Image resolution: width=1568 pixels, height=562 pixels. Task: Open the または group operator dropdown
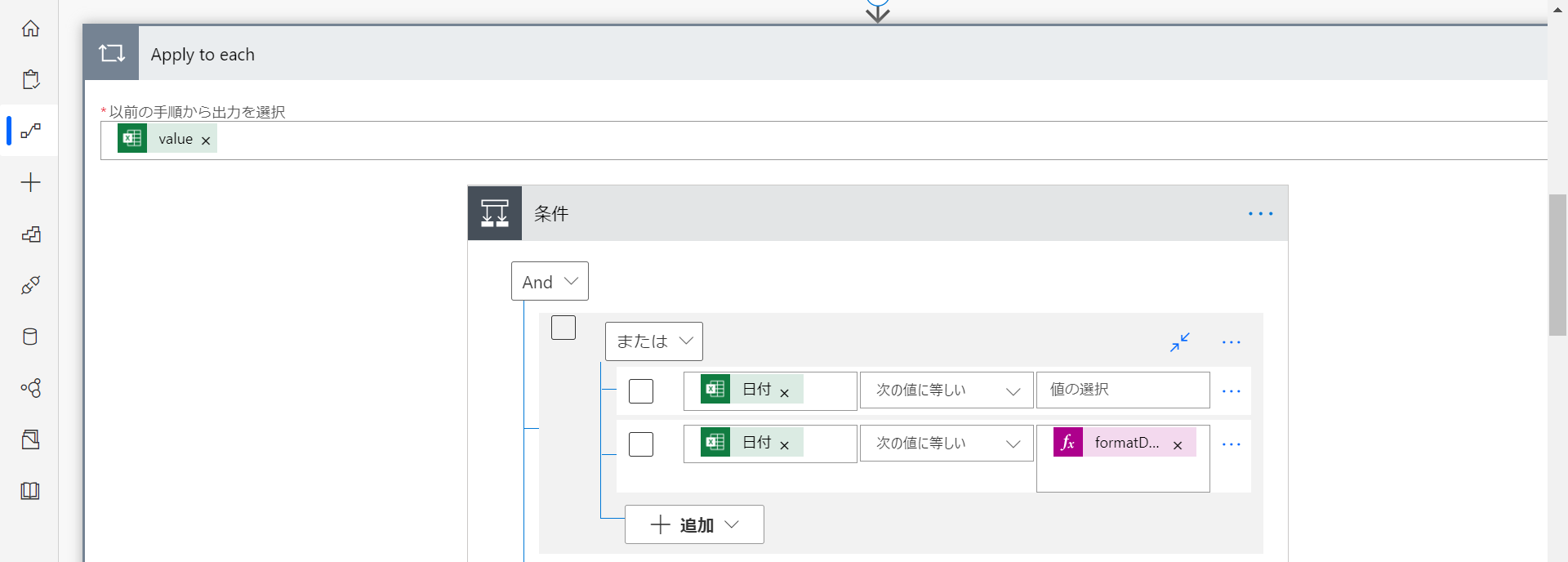pyautogui.click(x=654, y=341)
